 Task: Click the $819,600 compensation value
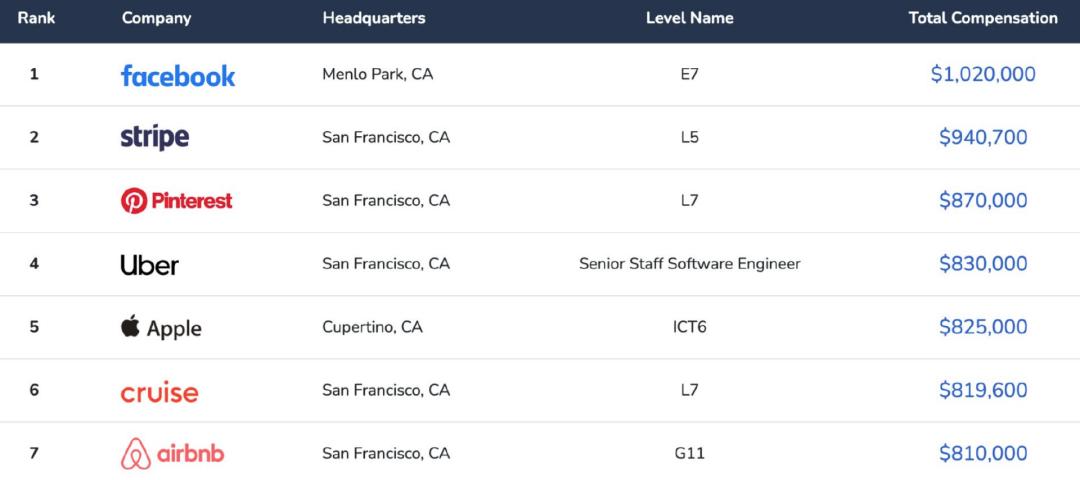(983, 390)
